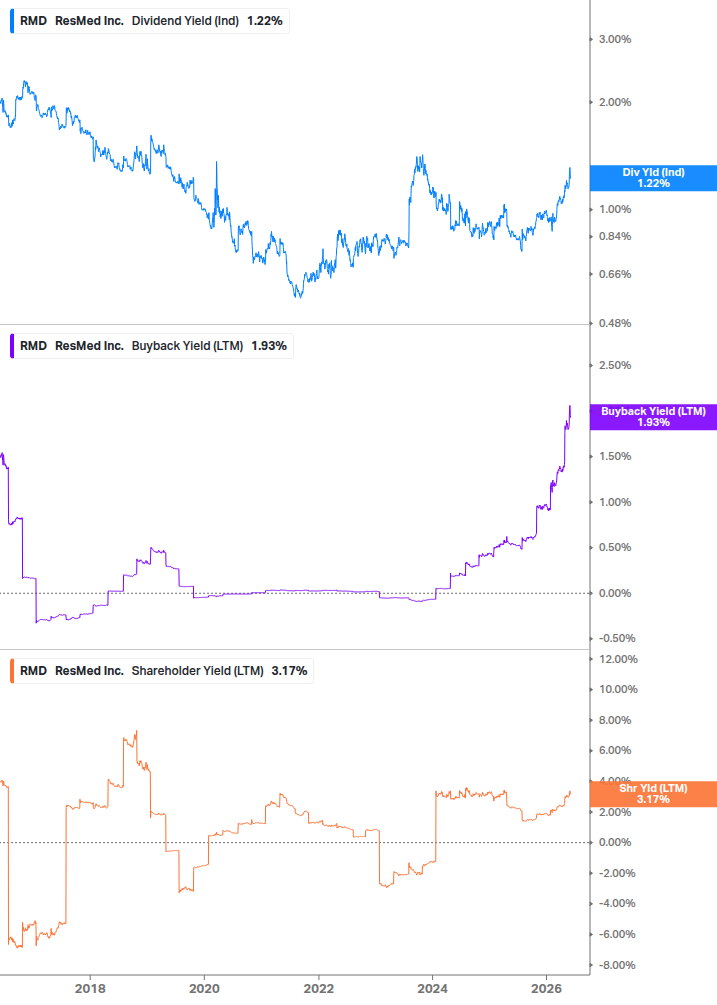This screenshot has height=1005, width=717.
Task: Click the 10.00% tick on shareholder yield axis
Action: click(618, 689)
